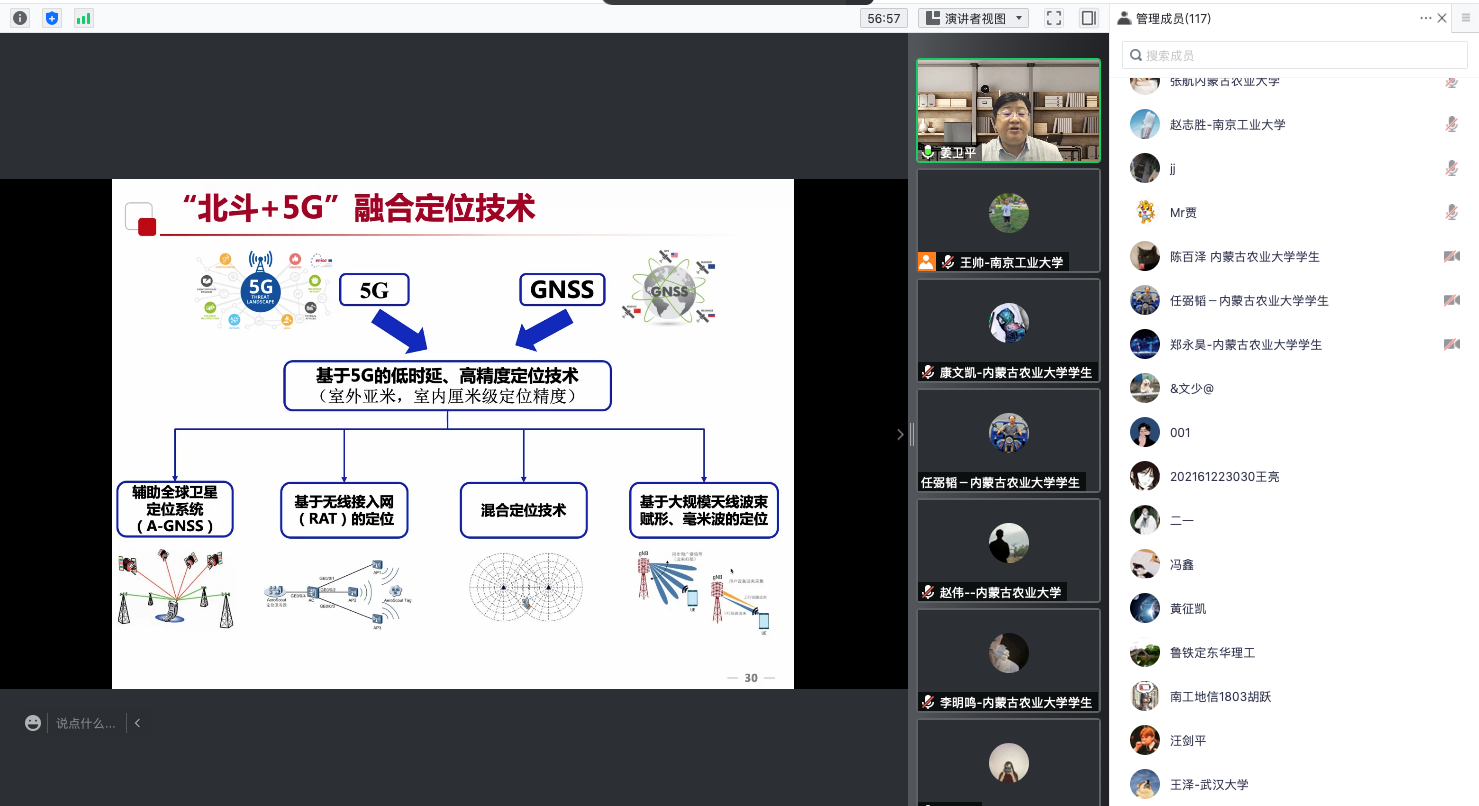Viewport: 1479px width, 806px height.
Task: Open the three-dot more options in members panel
Action: 1426,18
